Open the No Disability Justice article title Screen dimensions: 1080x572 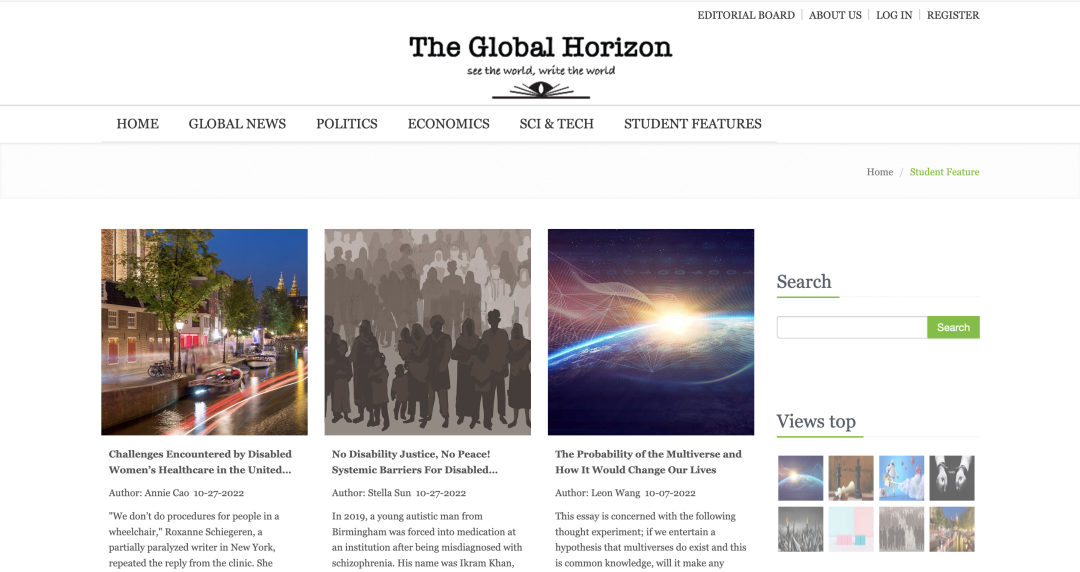click(x=415, y=462)
